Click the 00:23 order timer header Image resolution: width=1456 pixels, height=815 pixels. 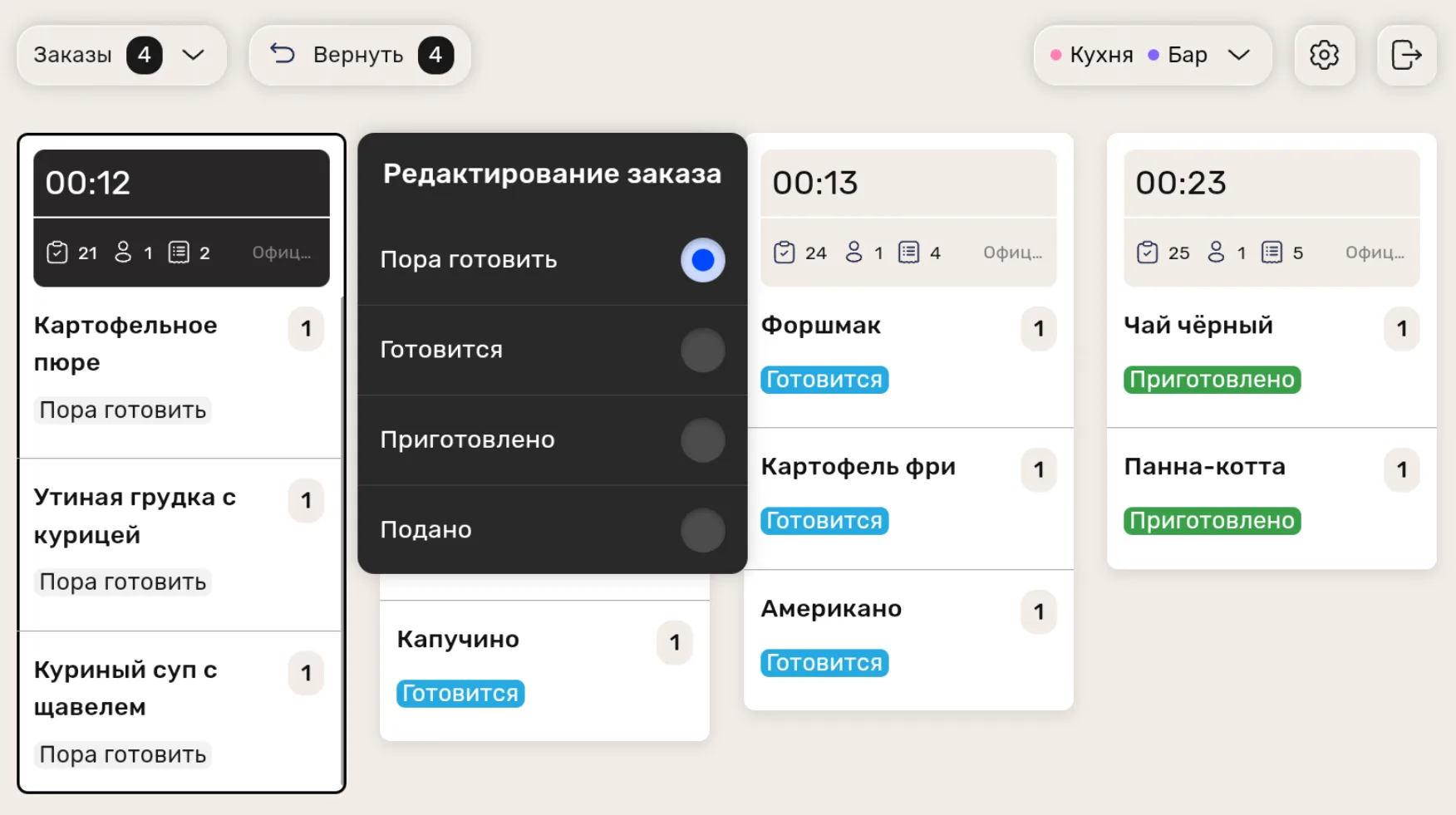click(1272, 184)
